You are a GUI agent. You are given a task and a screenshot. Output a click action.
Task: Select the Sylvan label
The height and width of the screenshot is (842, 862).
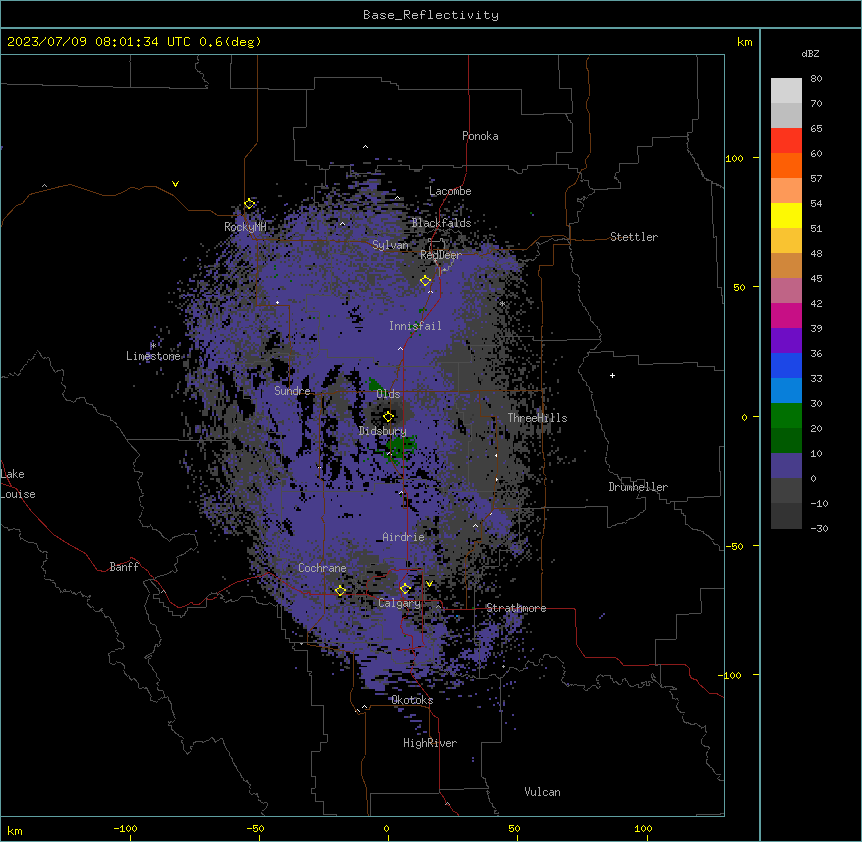(x=390, y=245)
